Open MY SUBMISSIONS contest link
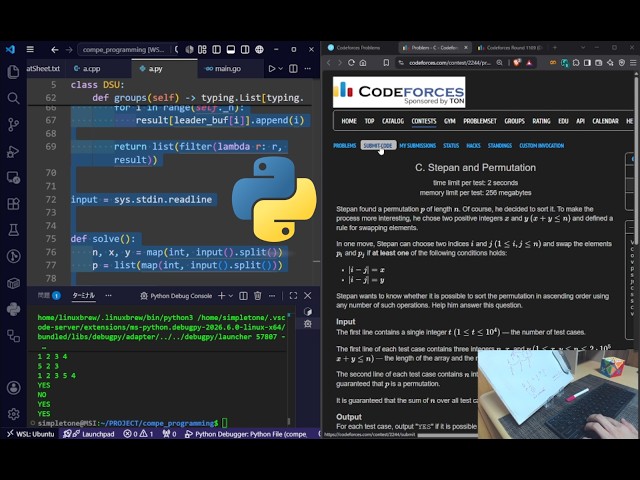Image resolution: width=640 pixels, height=480 pixels. tap(418, 145)
